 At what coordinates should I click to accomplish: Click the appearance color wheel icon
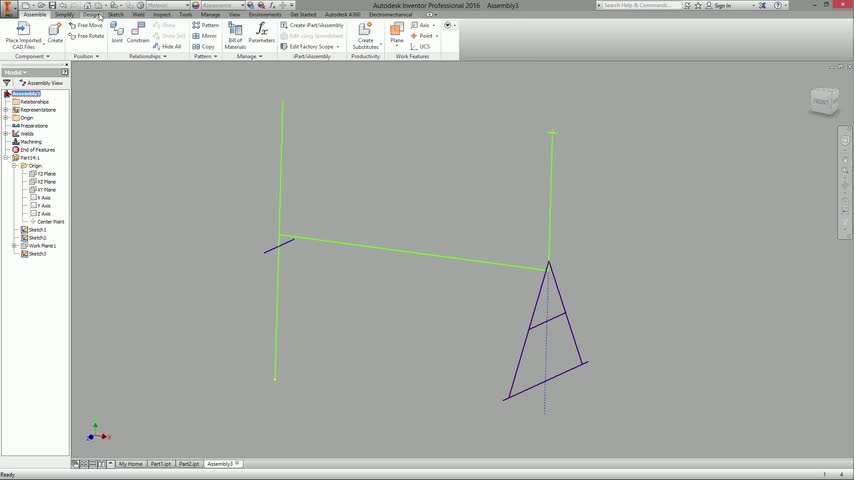pyautogui.click(x=196, y=5)
